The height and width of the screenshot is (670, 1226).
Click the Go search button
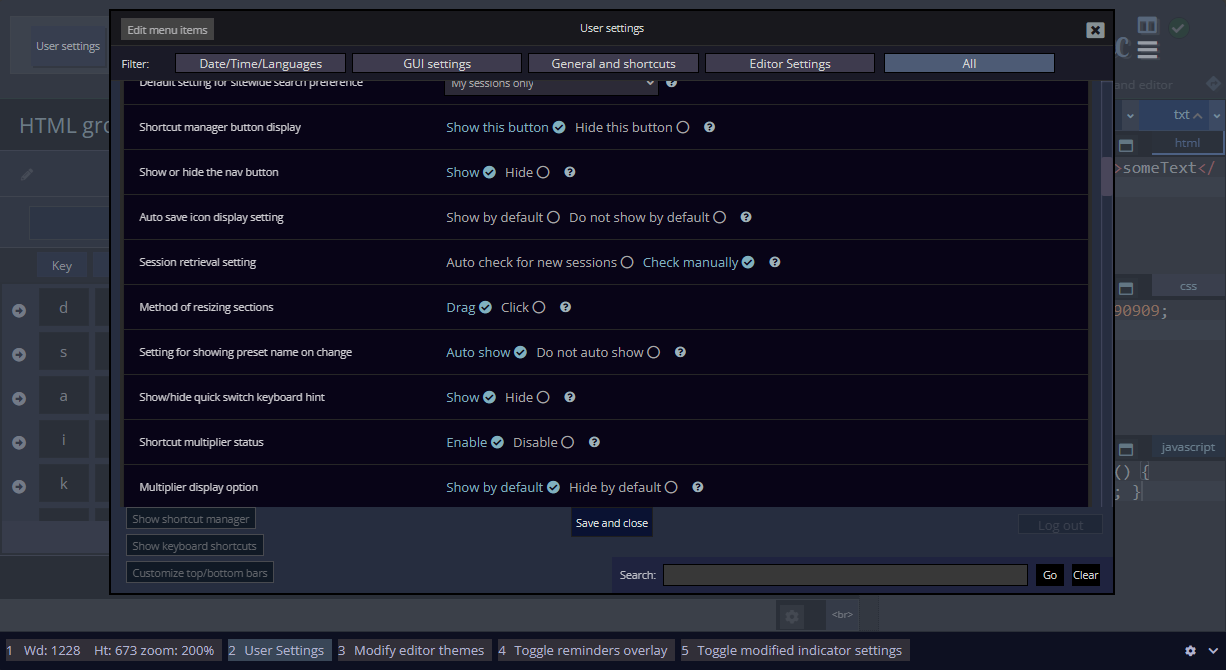1050,575
